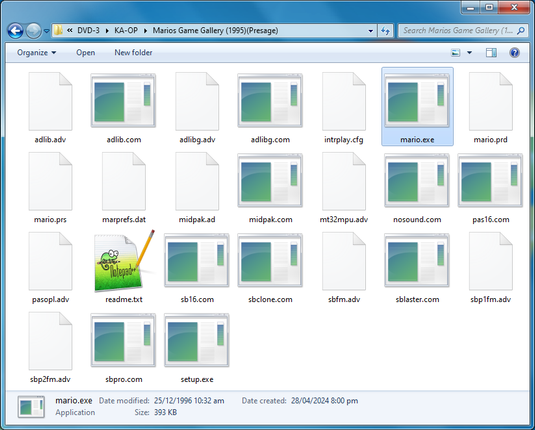Select the adlibg.com application icon
This screenshot has height=430, width=535.
[270, 101]
